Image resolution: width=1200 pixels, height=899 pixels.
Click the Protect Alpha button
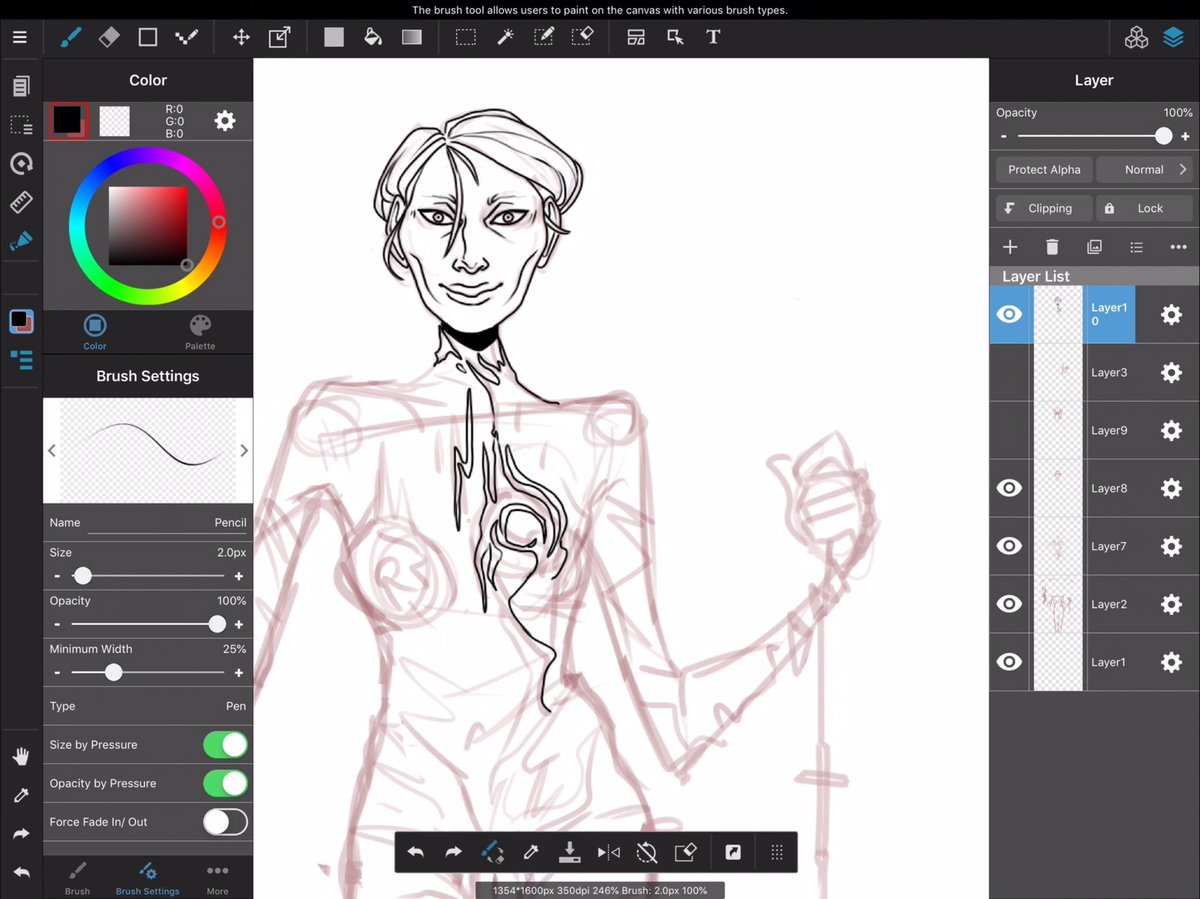click(1044, 170)
